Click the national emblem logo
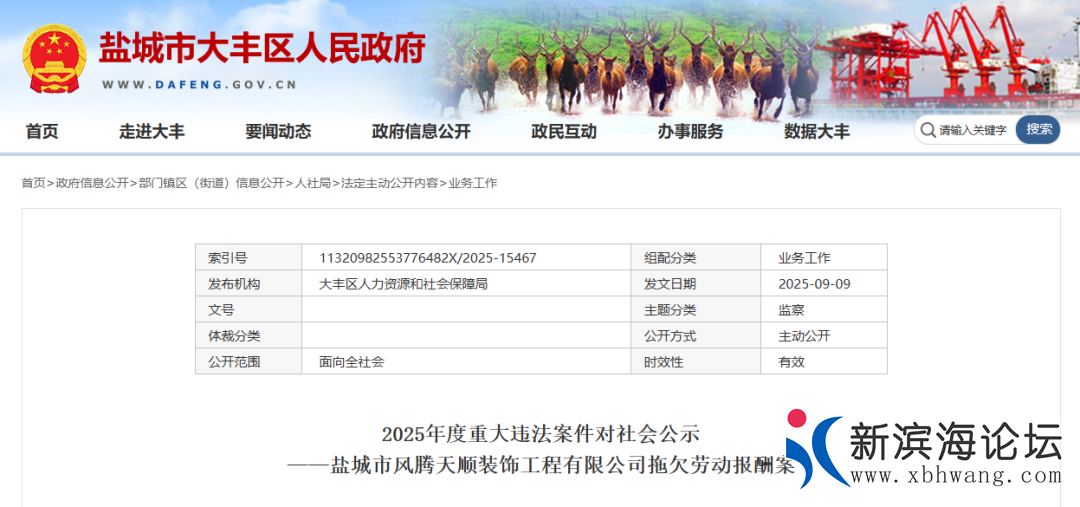 coord(55,59)
